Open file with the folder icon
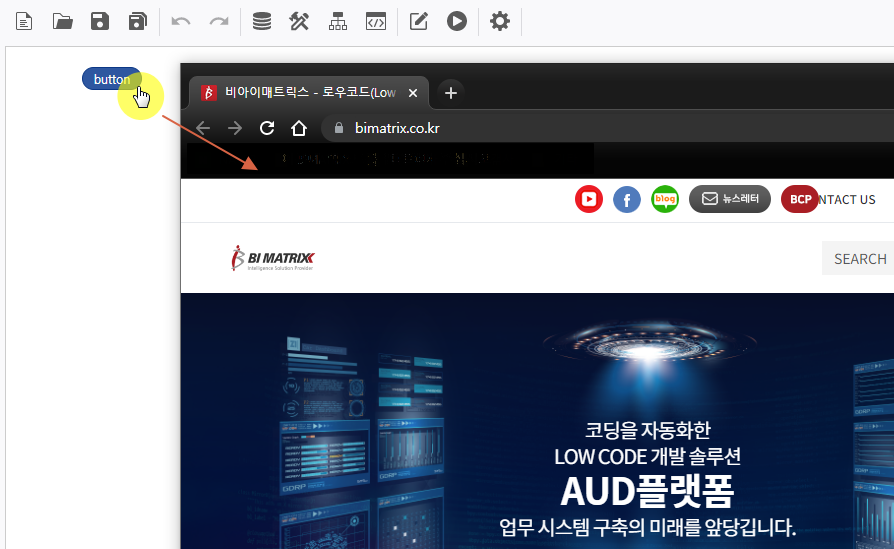894x549 pixels. coord(62,22)
